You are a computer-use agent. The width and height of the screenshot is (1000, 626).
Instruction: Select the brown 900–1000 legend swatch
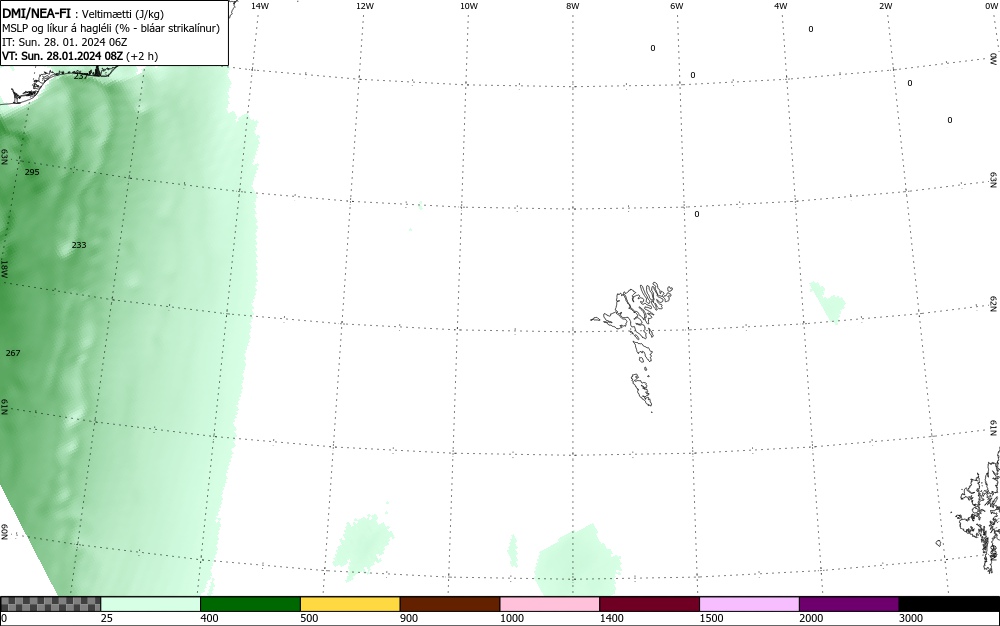coord(450,604)
